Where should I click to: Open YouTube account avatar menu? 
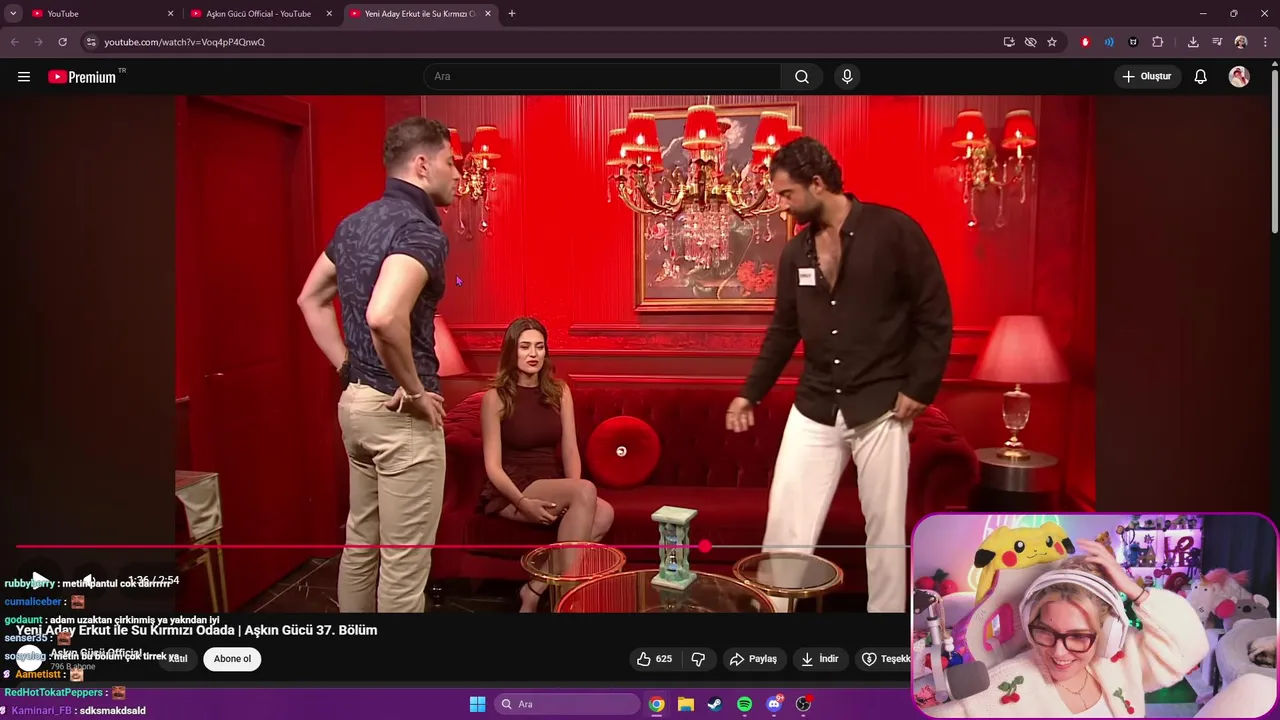pos(1239,77)
